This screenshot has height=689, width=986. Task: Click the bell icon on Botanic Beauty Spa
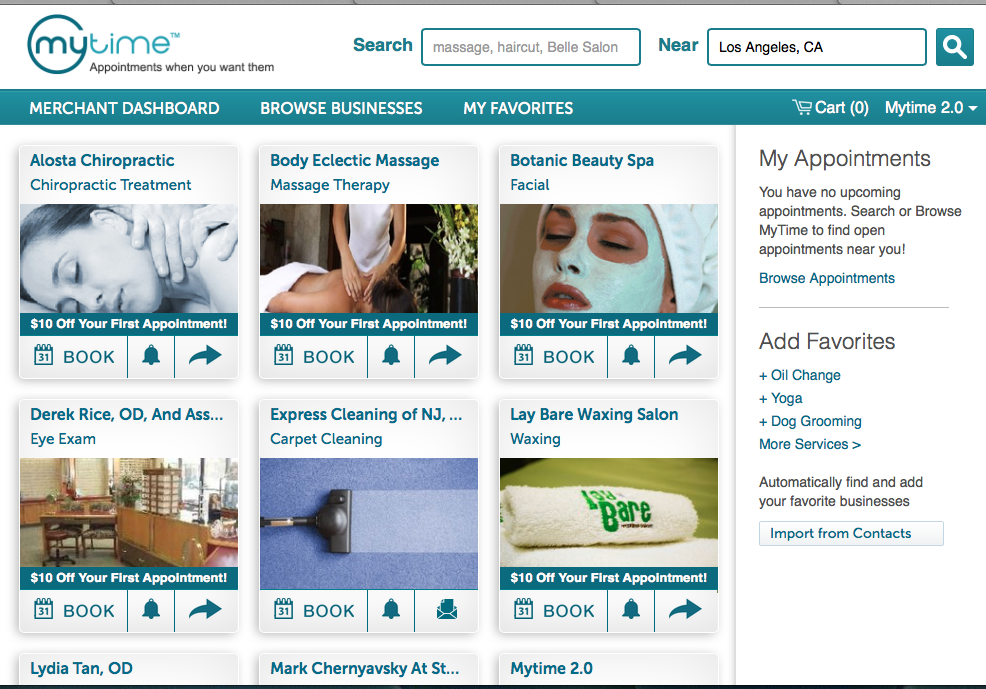[x=631, y=356]
